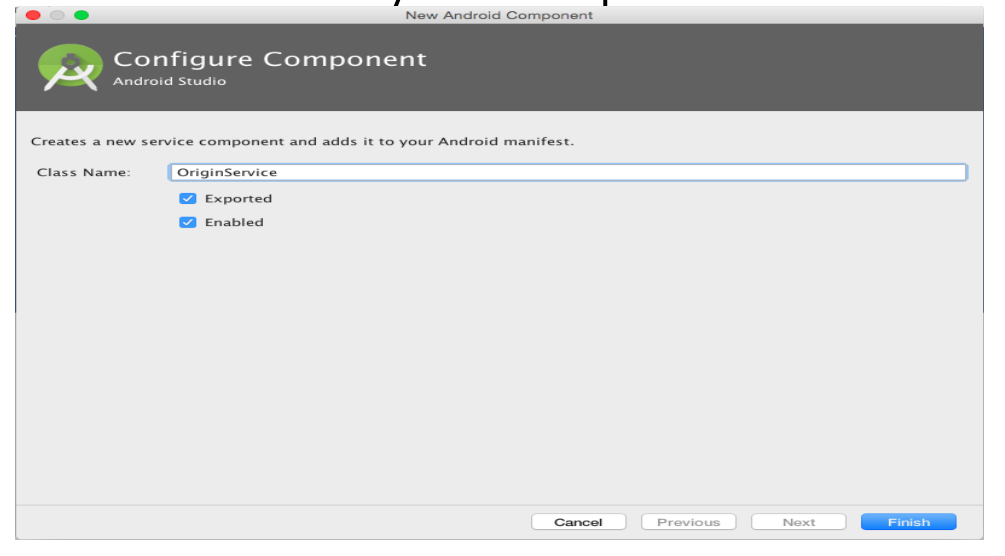This screenshot has height=556, width=1005.
Task: Click the Cancel button
Action: pyautogui.click(x=578, y=522)
